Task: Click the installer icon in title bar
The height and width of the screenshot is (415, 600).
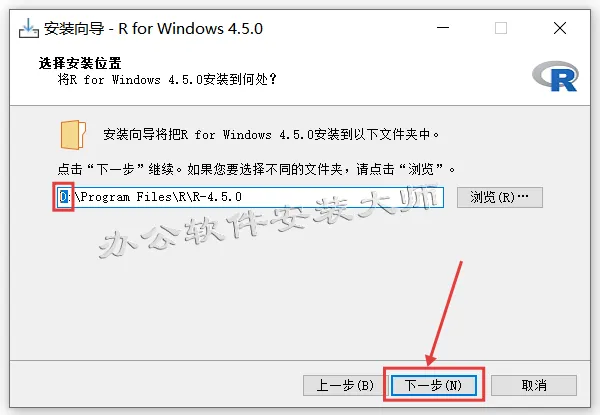Action: pyautogui.click(x=29, y=29)
